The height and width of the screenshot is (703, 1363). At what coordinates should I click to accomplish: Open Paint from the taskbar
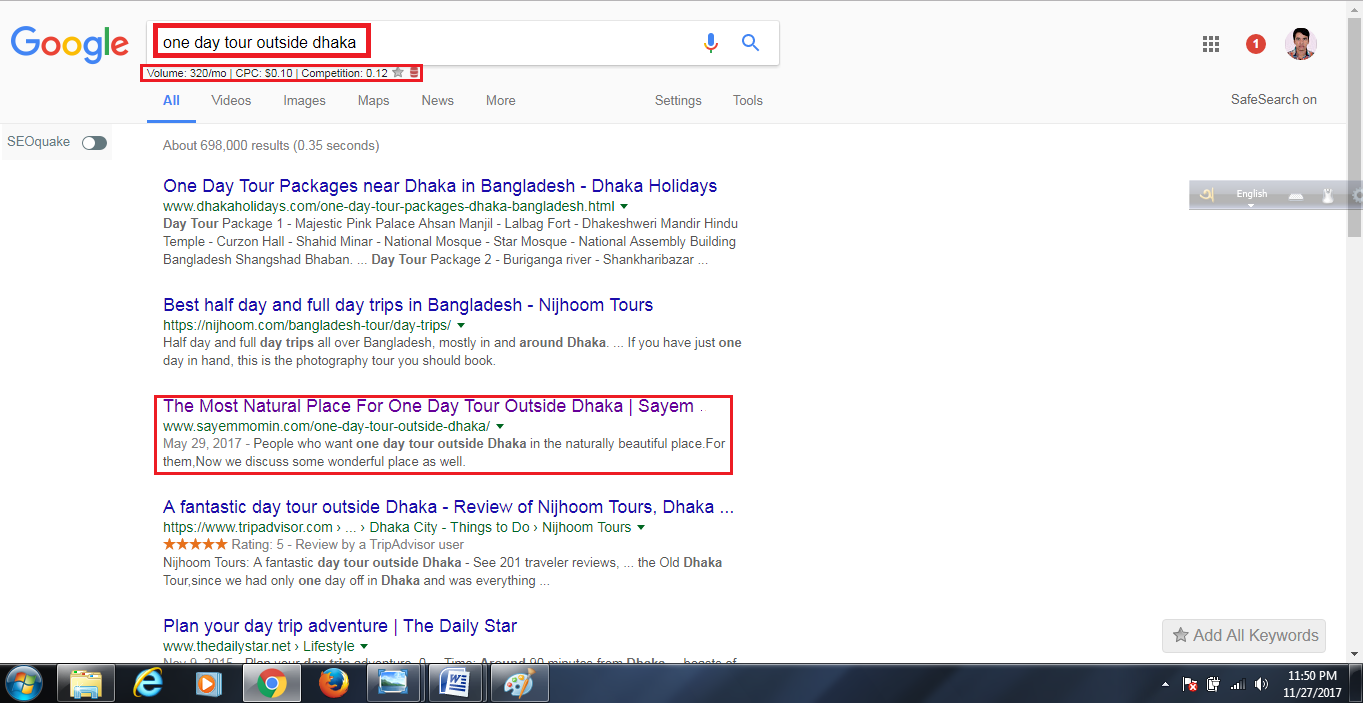(x=518, y=684)
